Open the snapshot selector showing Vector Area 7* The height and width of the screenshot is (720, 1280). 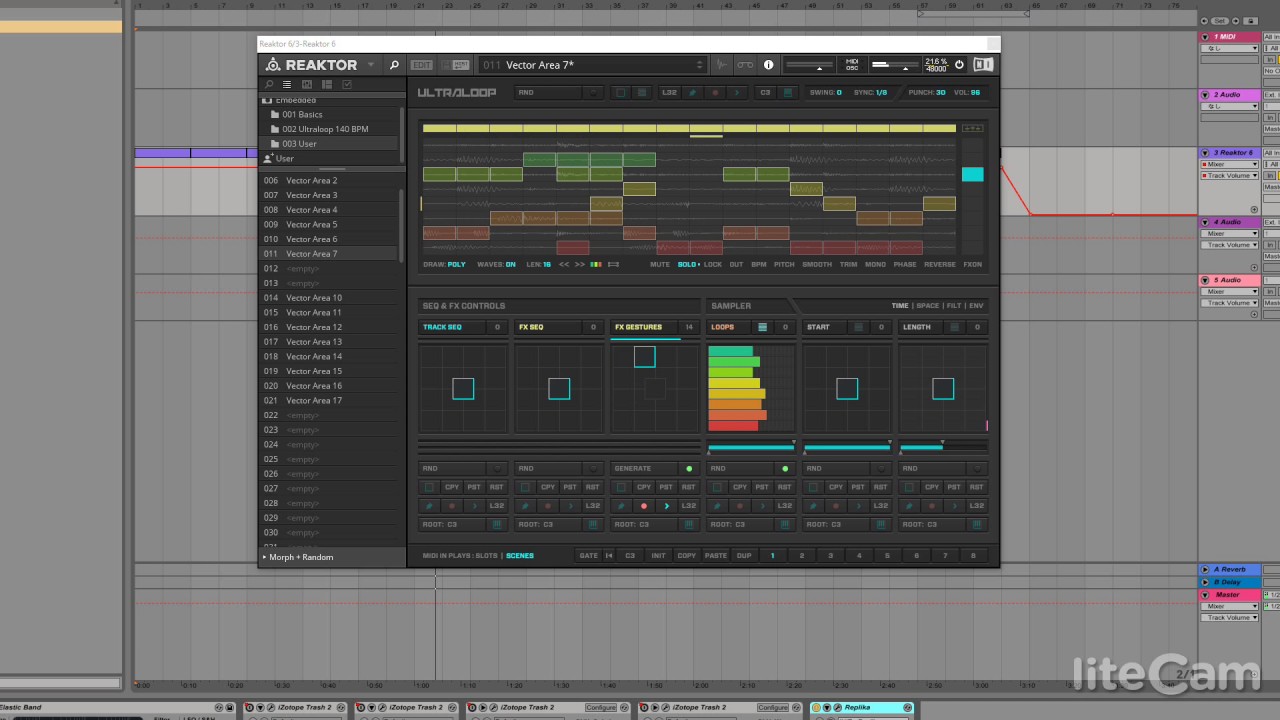pyautogui.click(x=592, y=65)
